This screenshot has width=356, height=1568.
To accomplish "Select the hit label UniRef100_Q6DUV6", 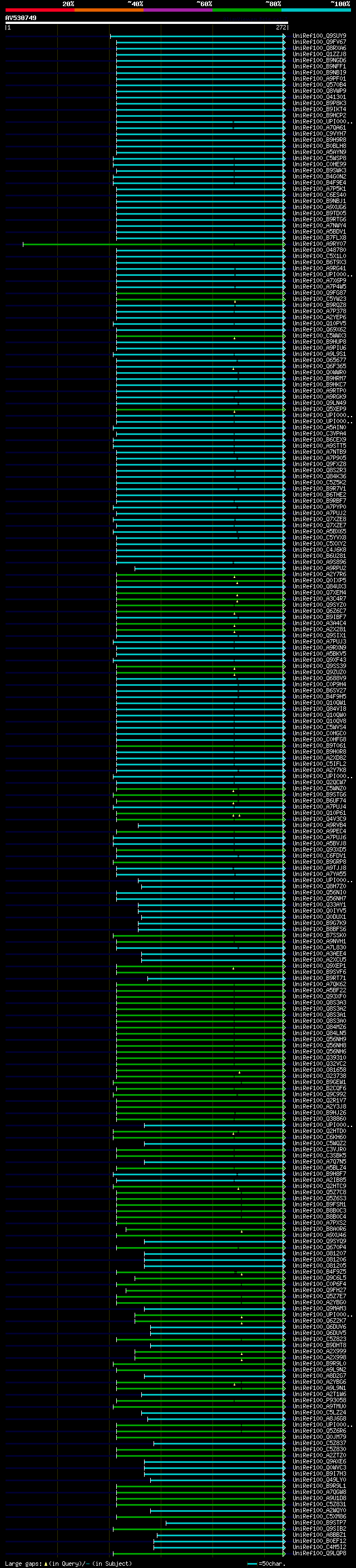I will click(319, 1327).
